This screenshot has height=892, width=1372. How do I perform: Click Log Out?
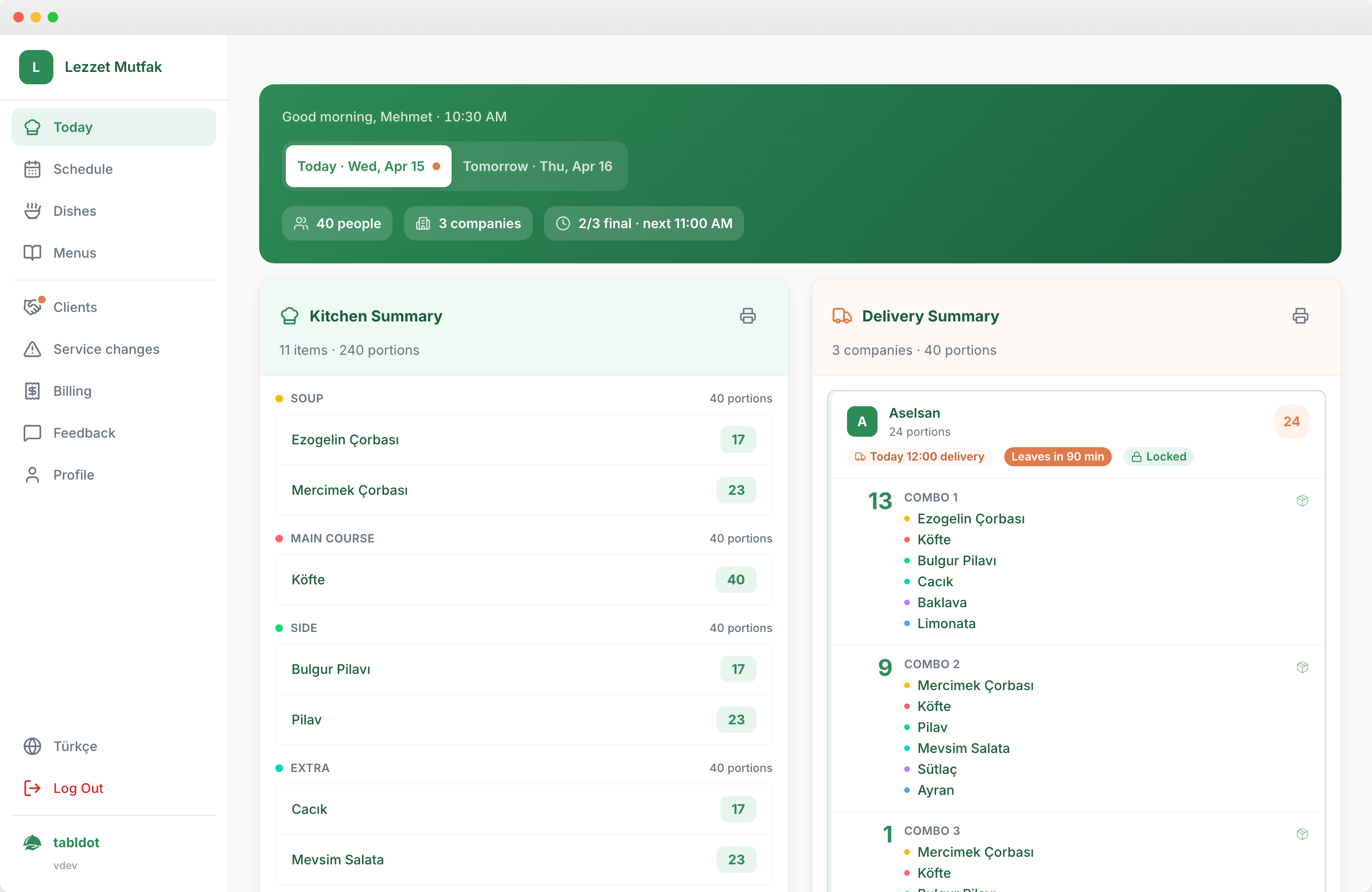[x=113, y=788]
